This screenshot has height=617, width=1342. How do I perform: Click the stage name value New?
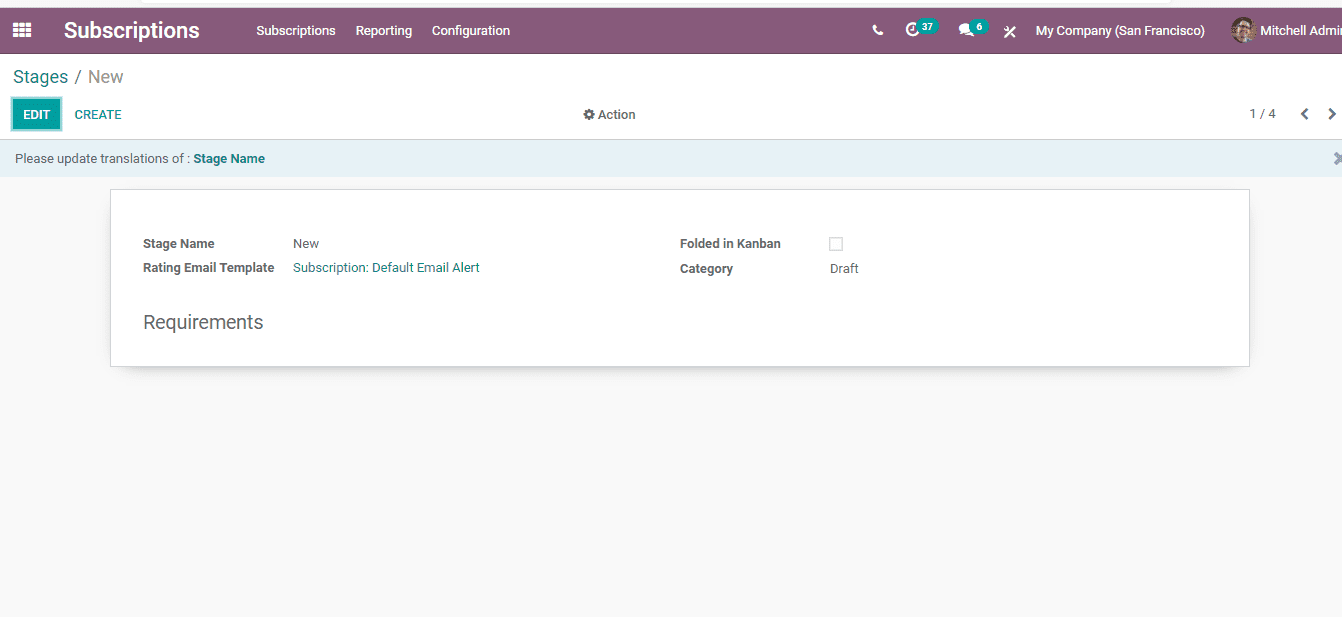pyautogui.click(x=306, y=244)
